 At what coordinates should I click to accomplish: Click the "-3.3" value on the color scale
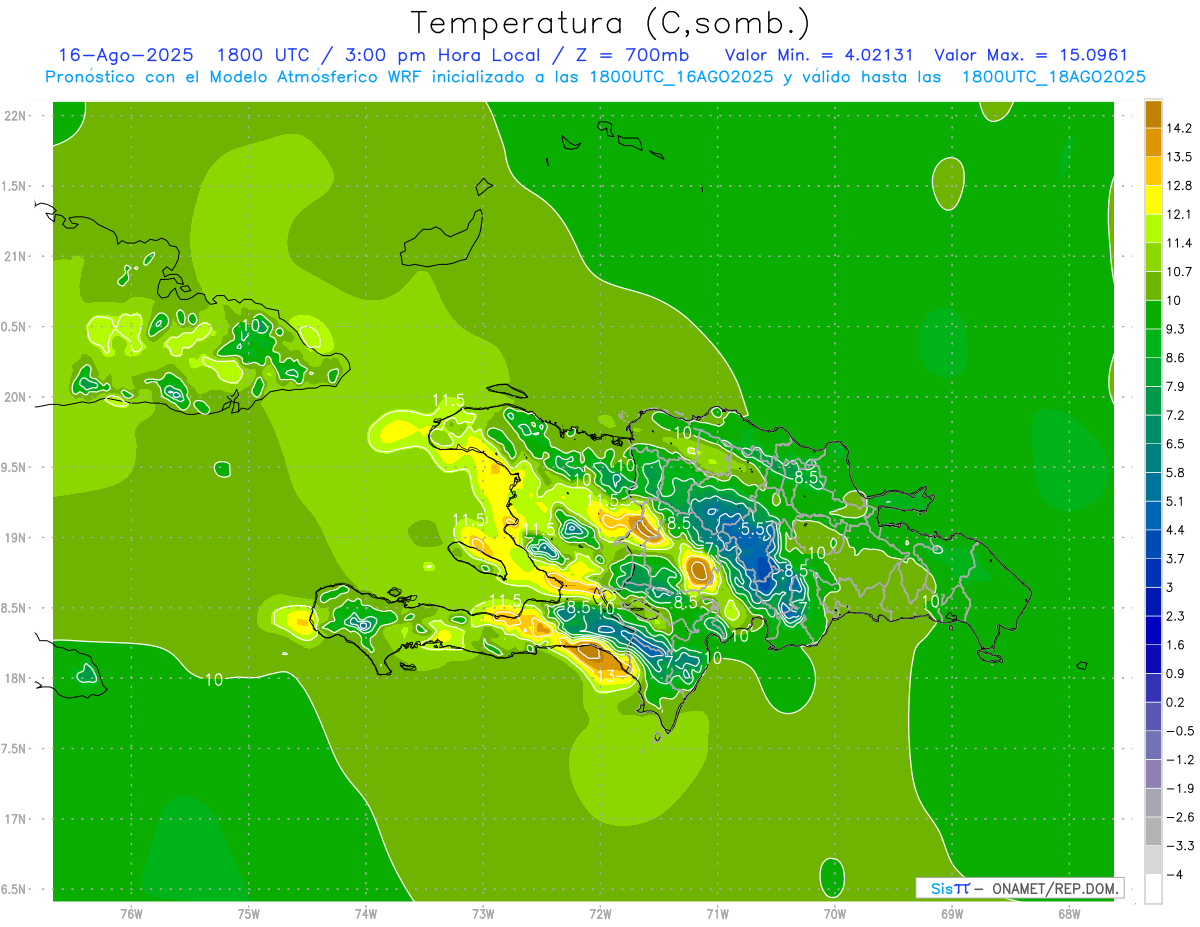click(1180, 846)
